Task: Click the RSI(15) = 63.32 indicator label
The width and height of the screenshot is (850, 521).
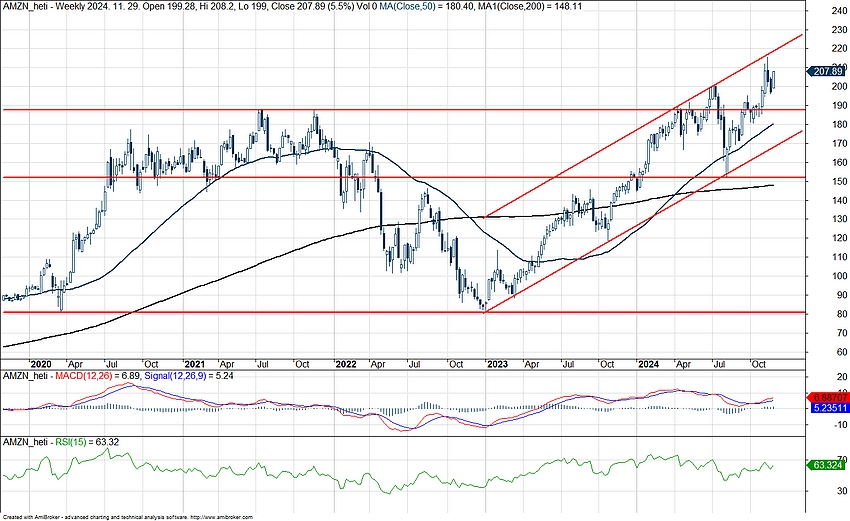Action: tap(87, 442)
